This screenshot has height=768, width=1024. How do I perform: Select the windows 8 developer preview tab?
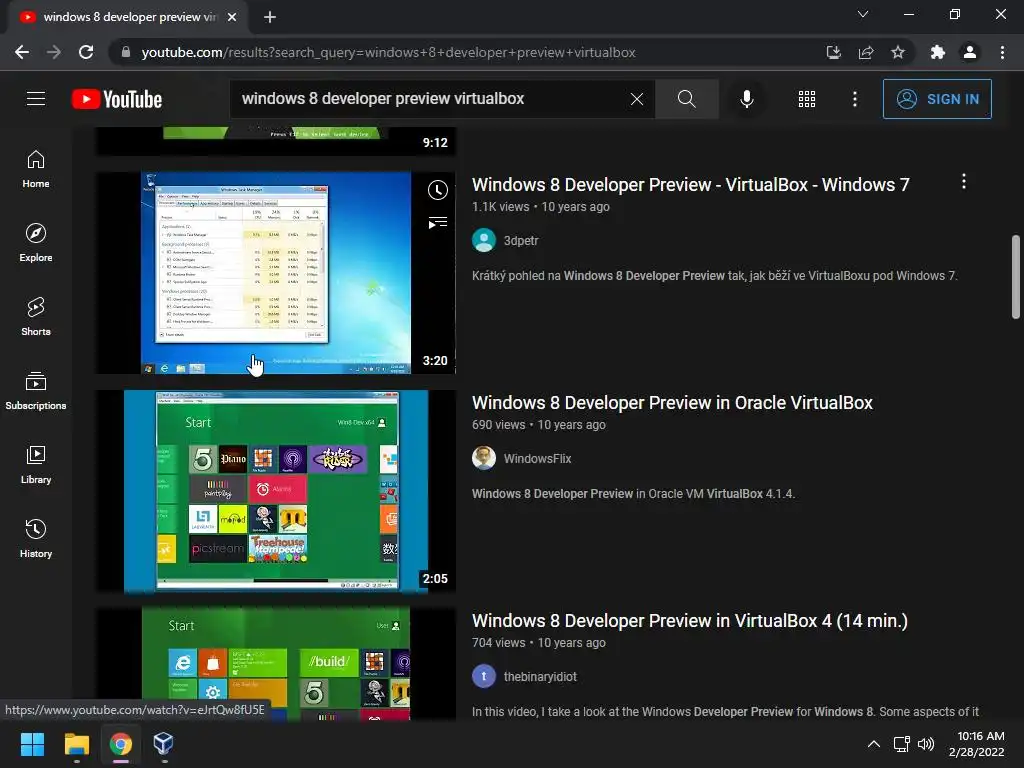point(129,17)
